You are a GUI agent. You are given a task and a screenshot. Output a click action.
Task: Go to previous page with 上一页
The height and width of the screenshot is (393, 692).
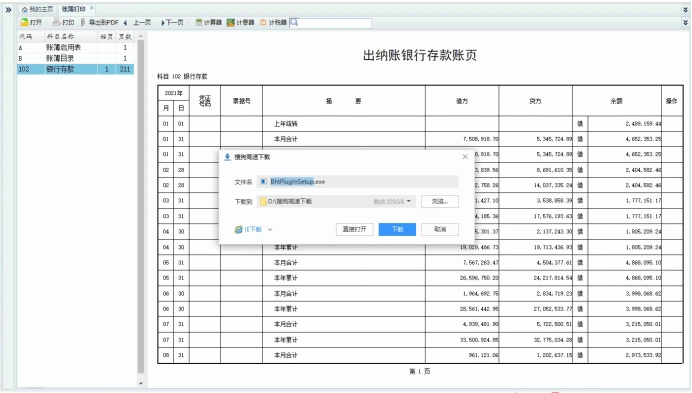(137, 22)
